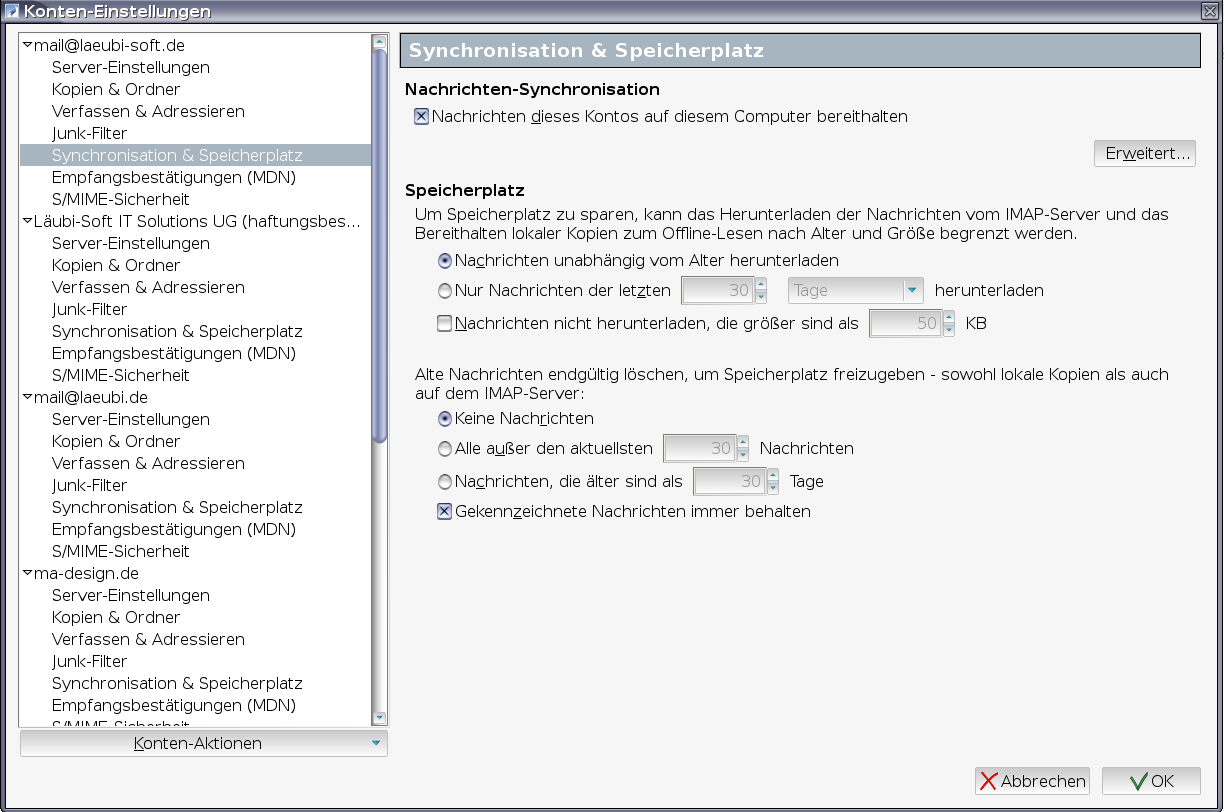Screen dimensions: 1224x812
Task: Open Server-Einstellungen under Läubi-Soft IT Solutions UG
Action: 131,243
